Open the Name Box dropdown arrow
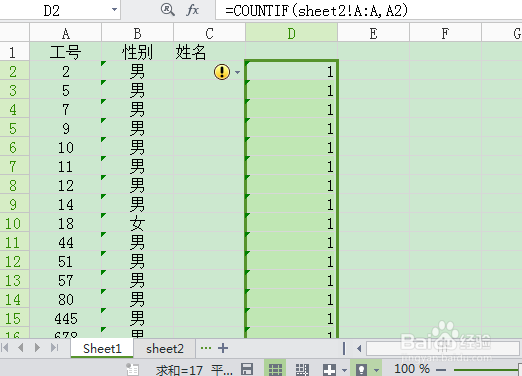The image size is (522, 376). pos(114,10)
